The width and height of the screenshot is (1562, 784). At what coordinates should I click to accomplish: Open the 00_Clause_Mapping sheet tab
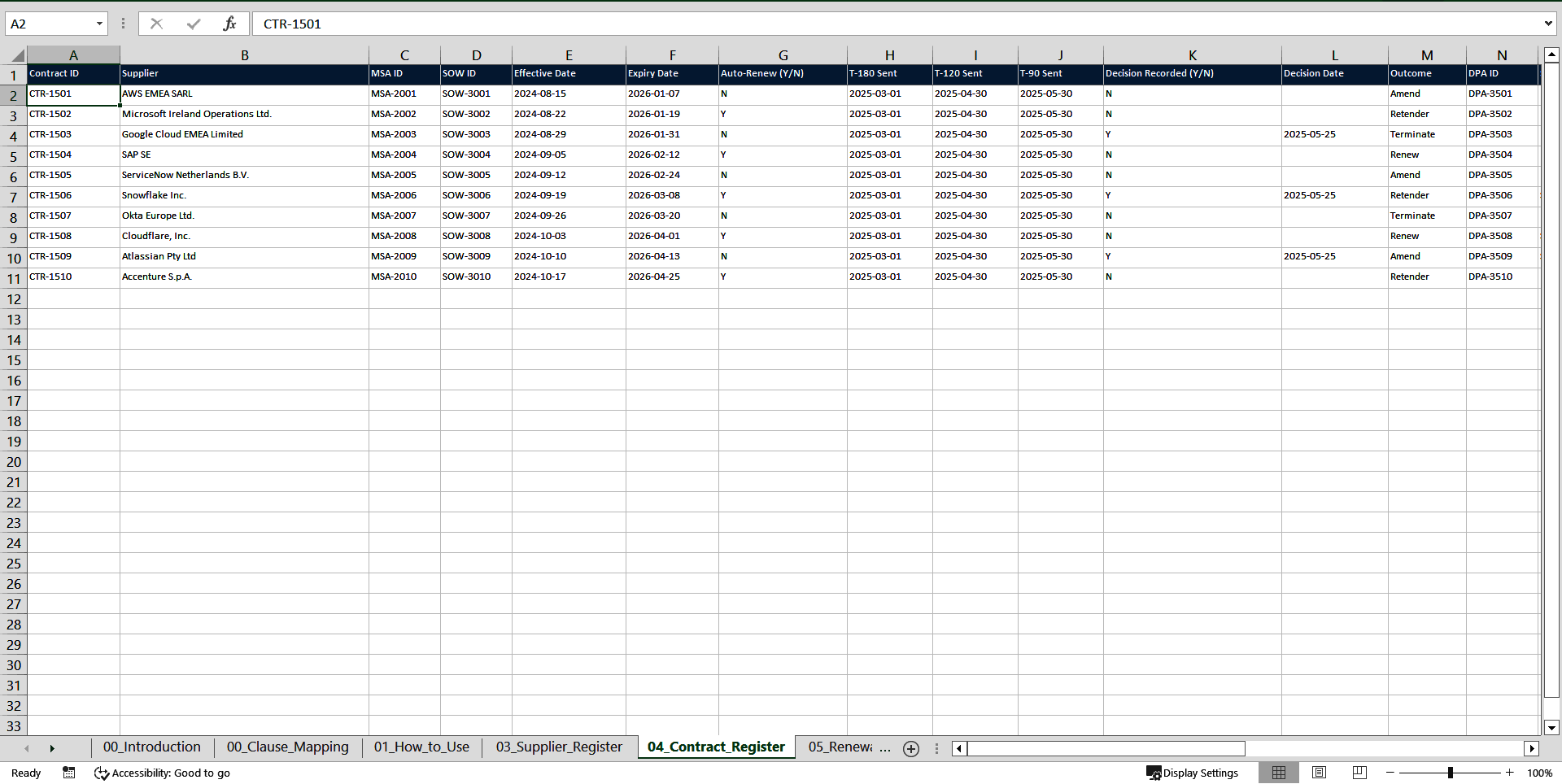coord(287,747)
